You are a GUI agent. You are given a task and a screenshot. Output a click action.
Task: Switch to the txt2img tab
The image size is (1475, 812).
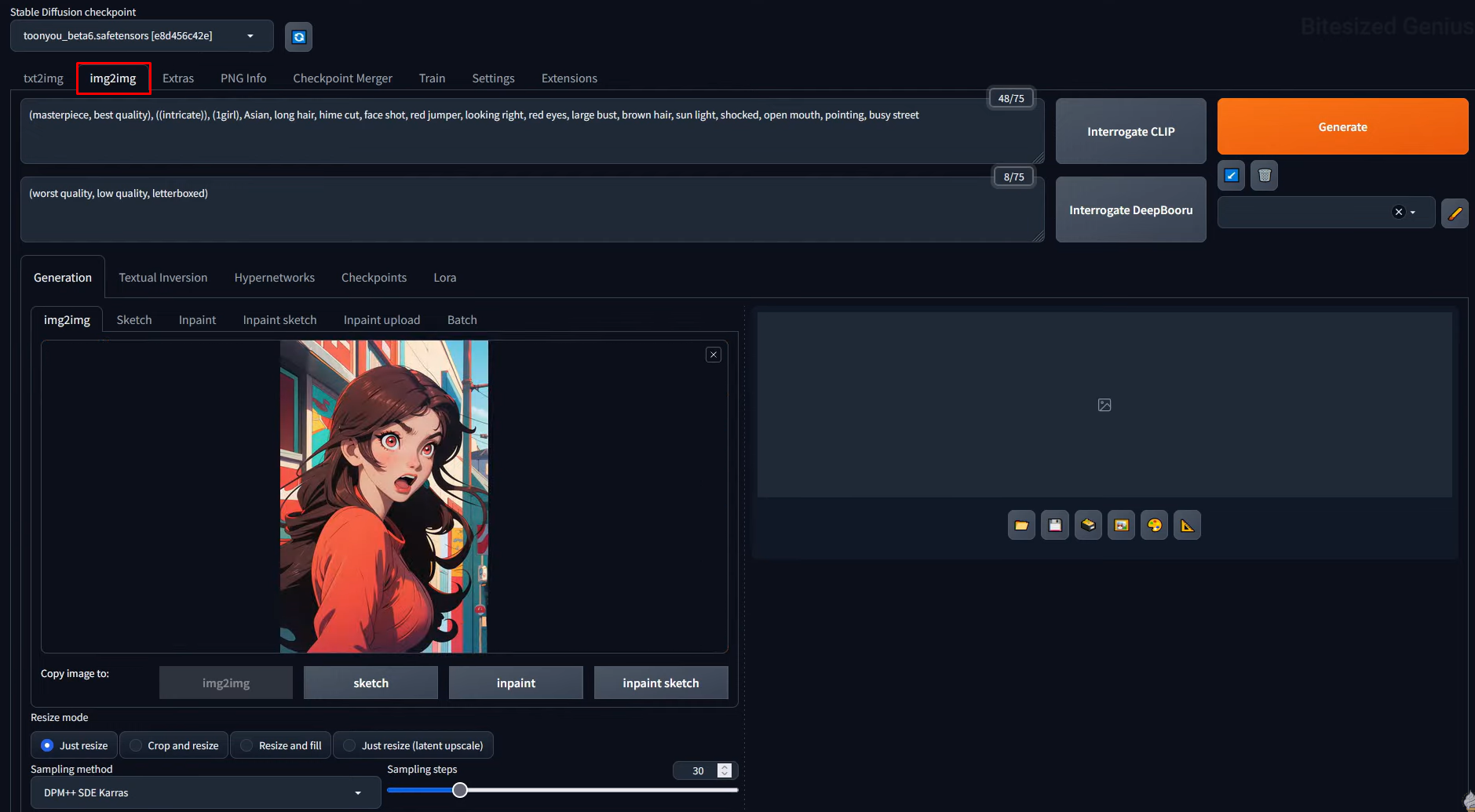pos(43,78)
